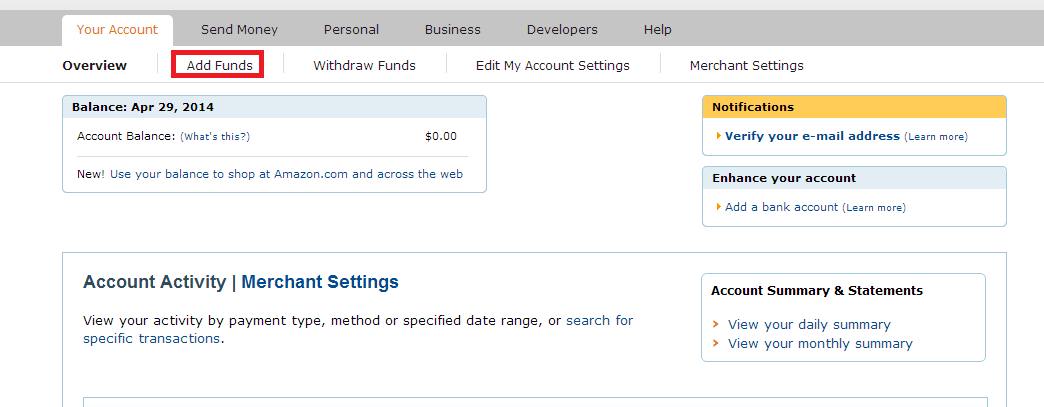The image size is (1044, 407).
Task: Open the Your Account tab
Action: pyautogui.click(x=117, y=30)
